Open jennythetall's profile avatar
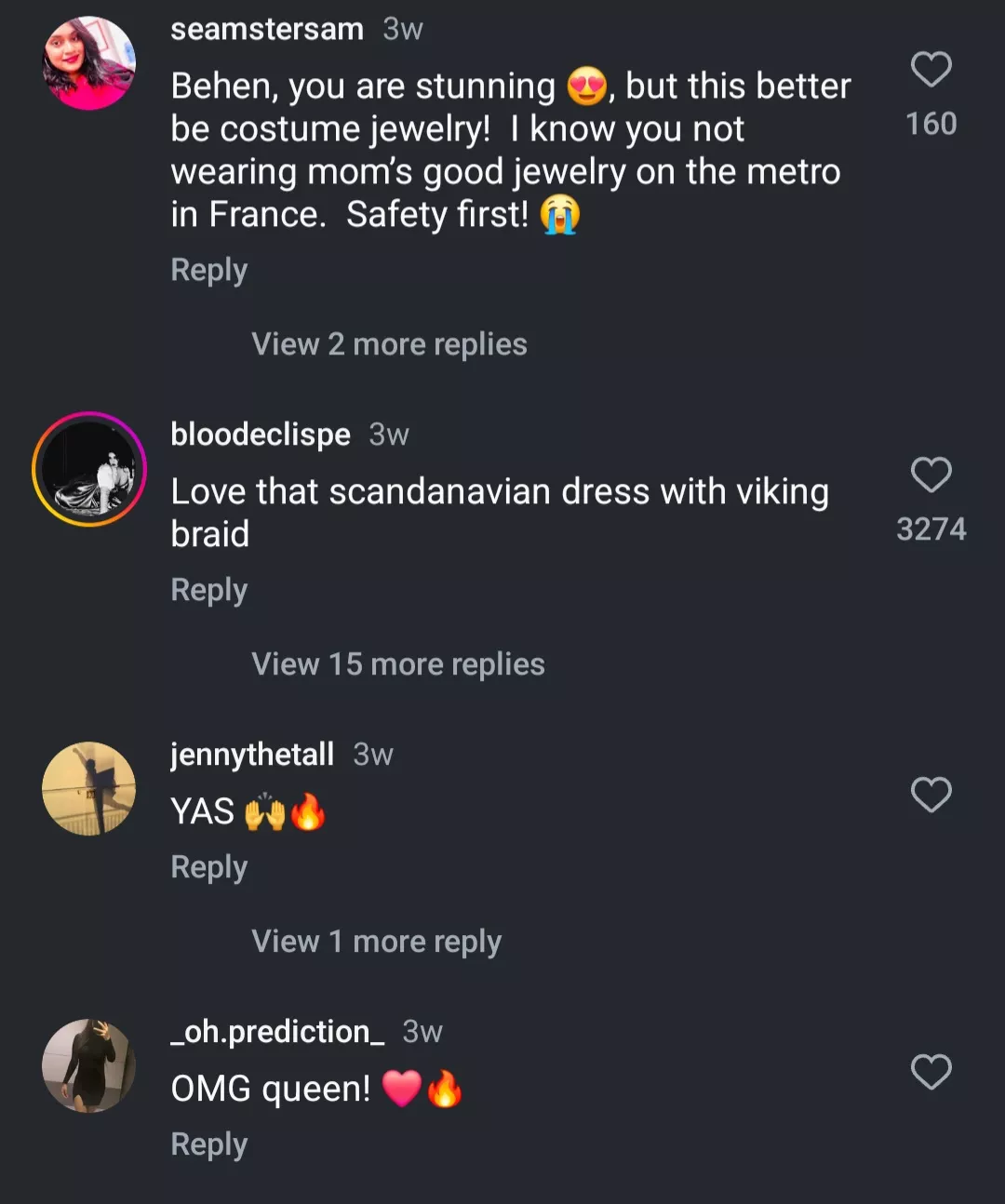 point(89,788)
